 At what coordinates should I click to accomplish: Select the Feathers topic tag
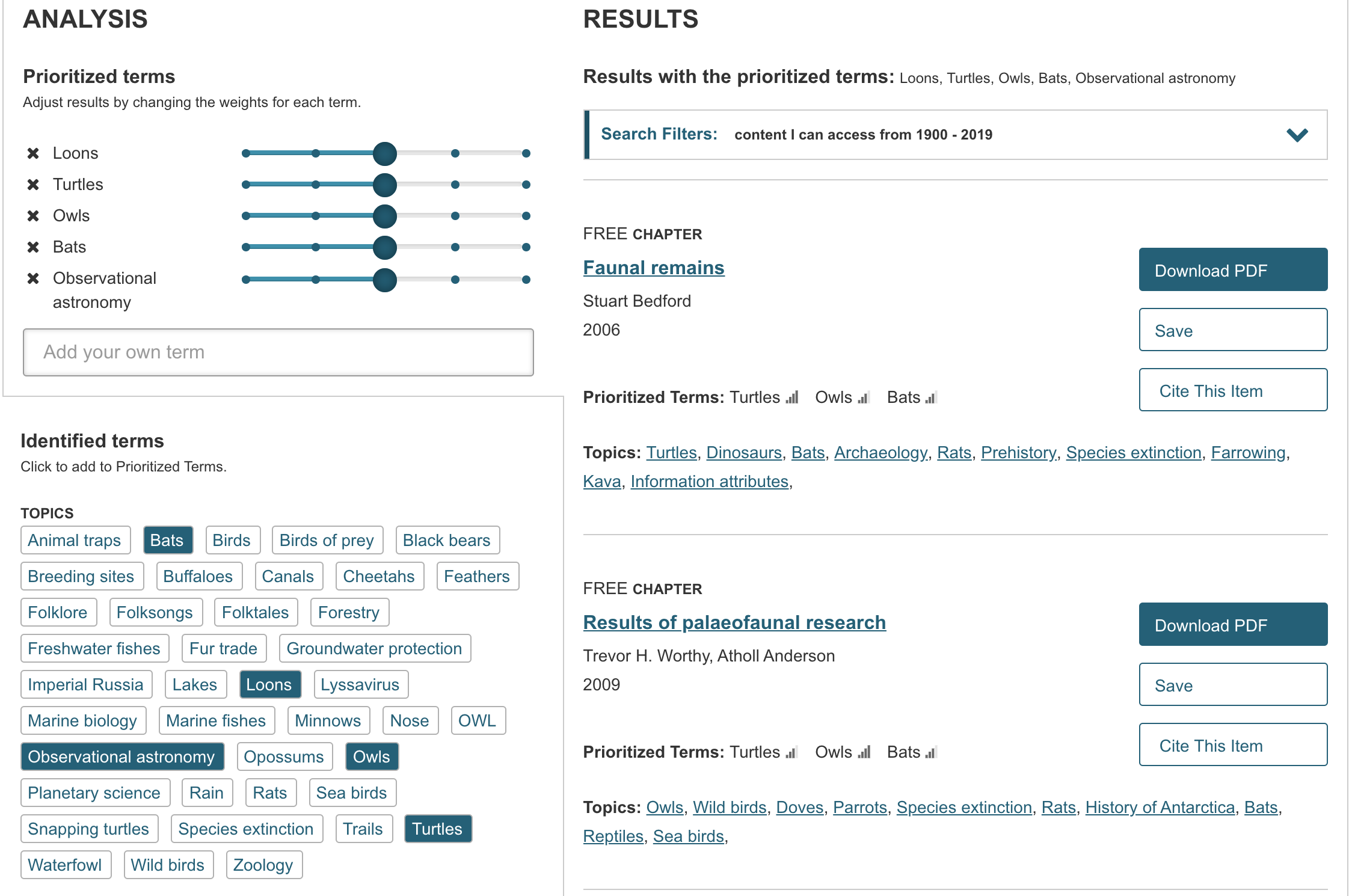tap(478, 576)
